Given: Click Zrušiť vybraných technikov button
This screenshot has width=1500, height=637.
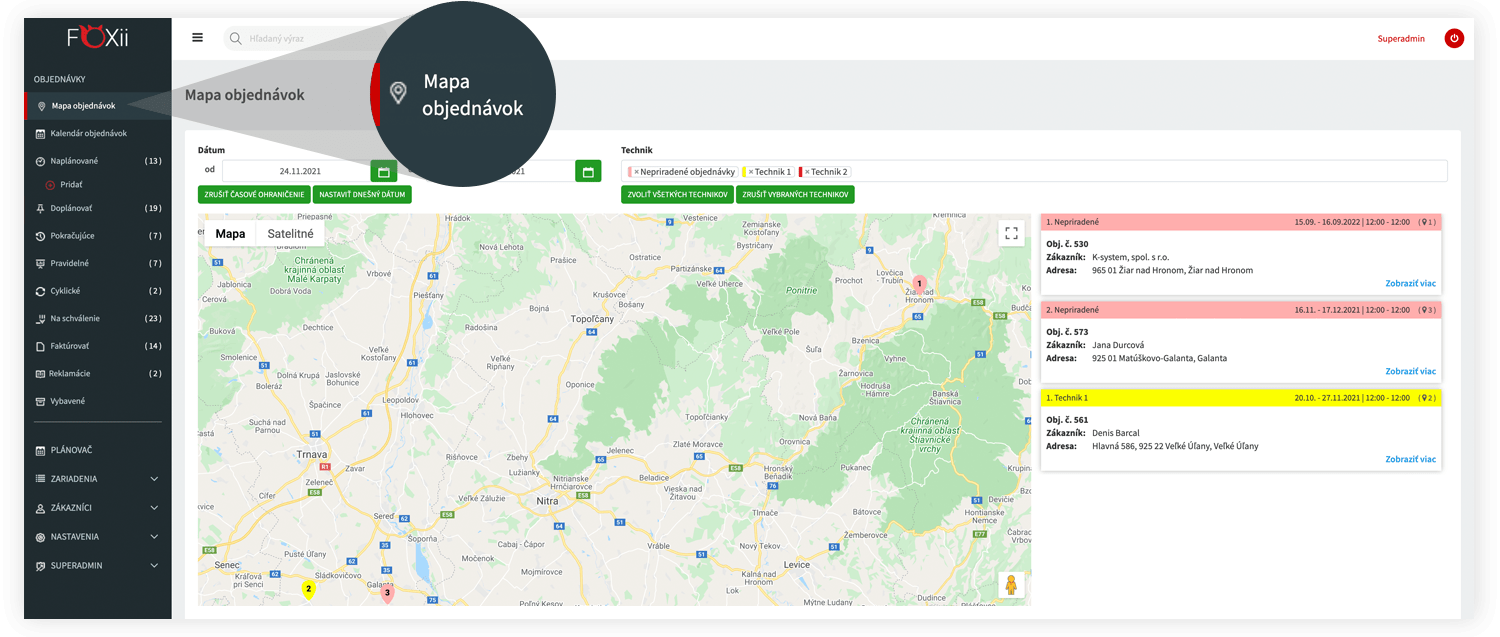Looking at the screenshot, I should pyautogui.click(x=795, y=195).
